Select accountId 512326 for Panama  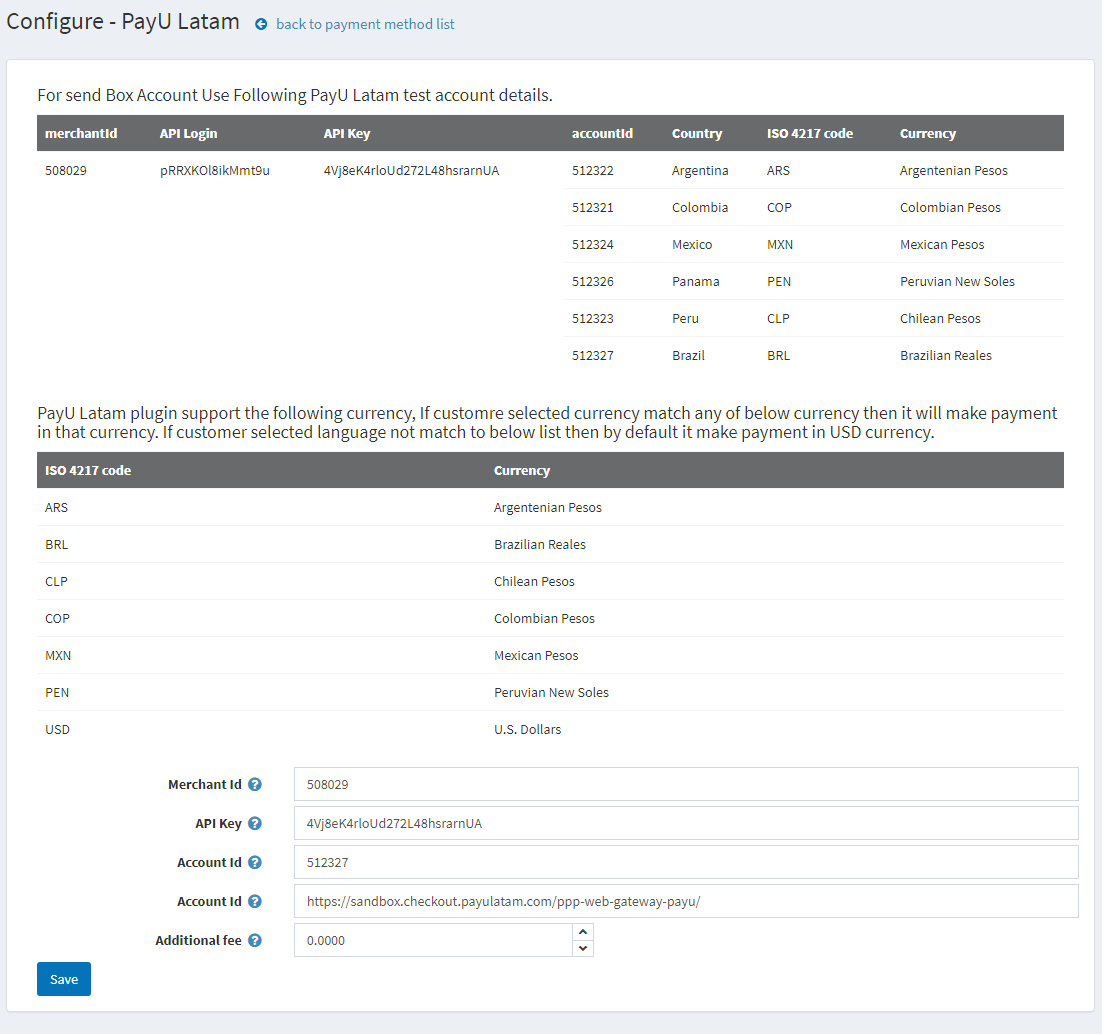pyautogui.click(x=592, y=282)
